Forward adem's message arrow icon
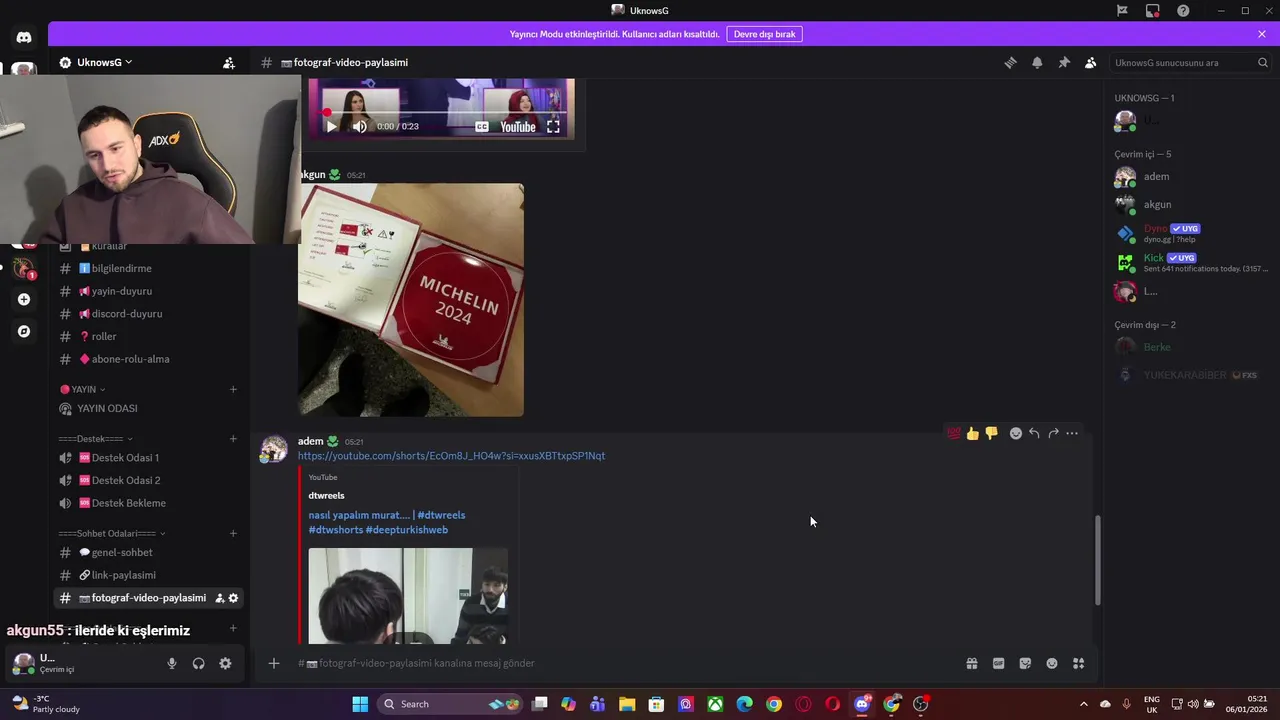The image size is (1280, 720). click(x=1053, y=433)
